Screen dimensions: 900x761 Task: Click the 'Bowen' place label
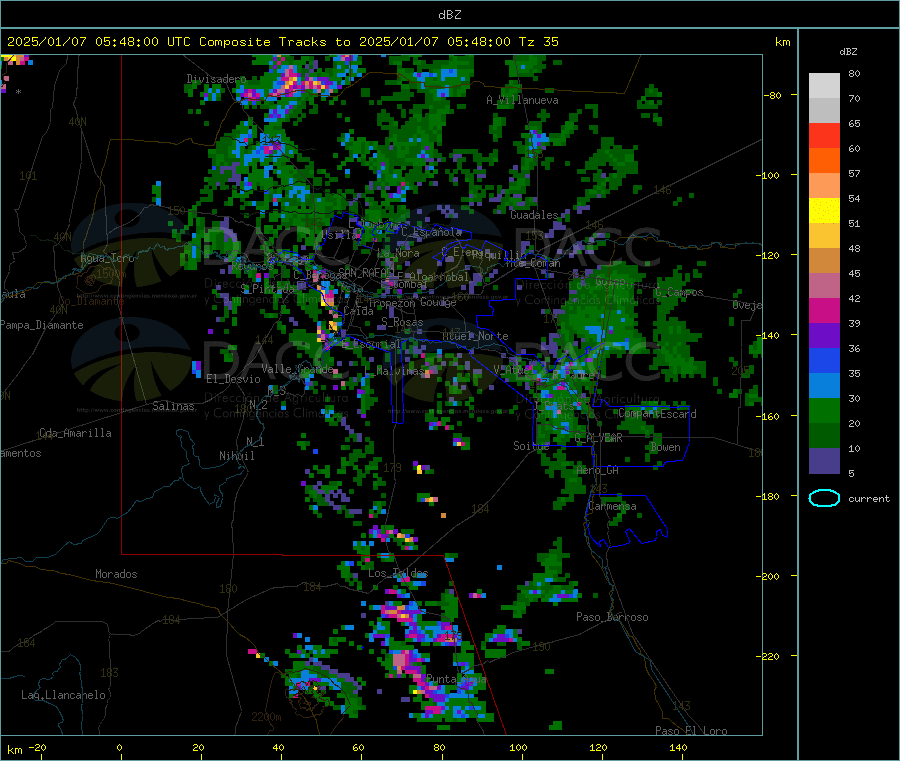coord(666,447)
